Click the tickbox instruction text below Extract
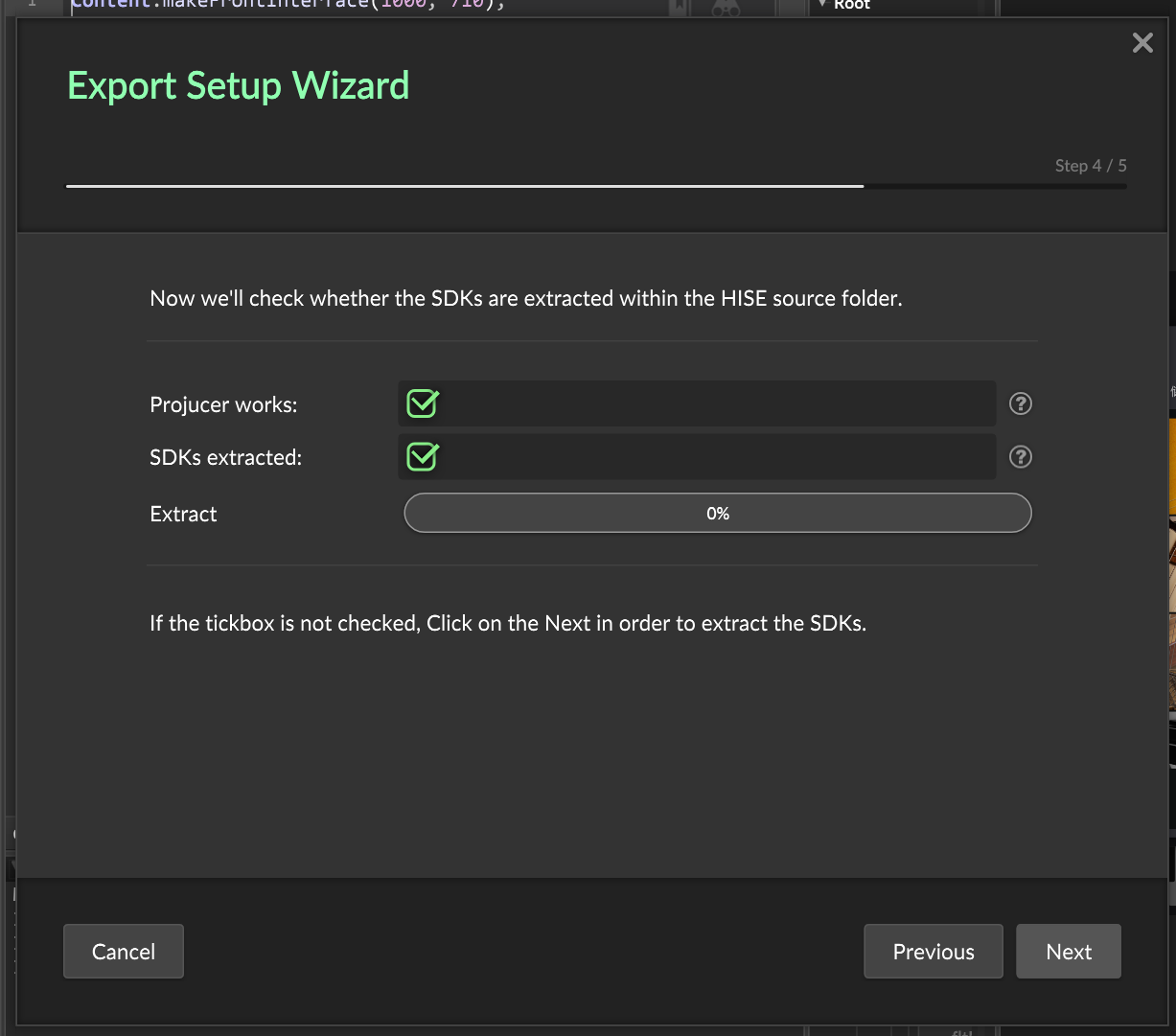Screen dimensions: 1176x1036 click(x=507, y=624)
